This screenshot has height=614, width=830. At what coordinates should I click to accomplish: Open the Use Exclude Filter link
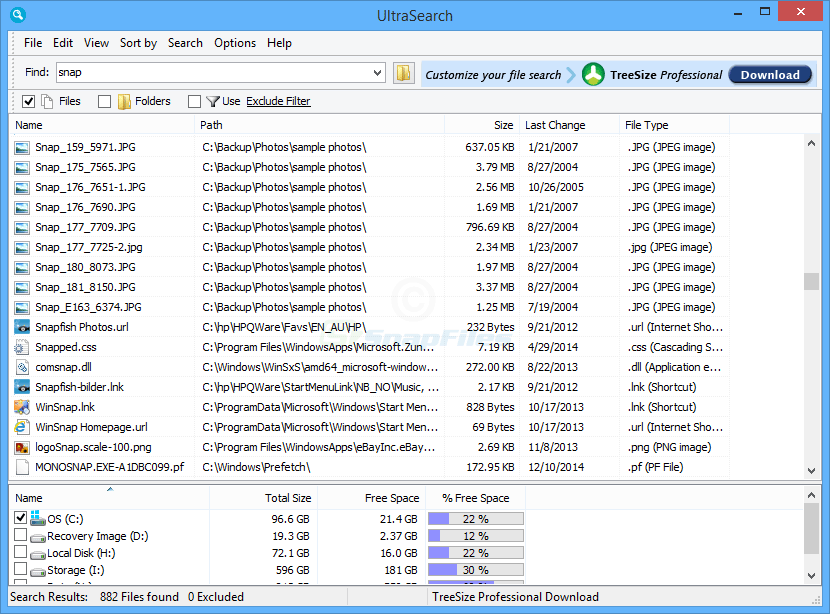click(280, 101)
